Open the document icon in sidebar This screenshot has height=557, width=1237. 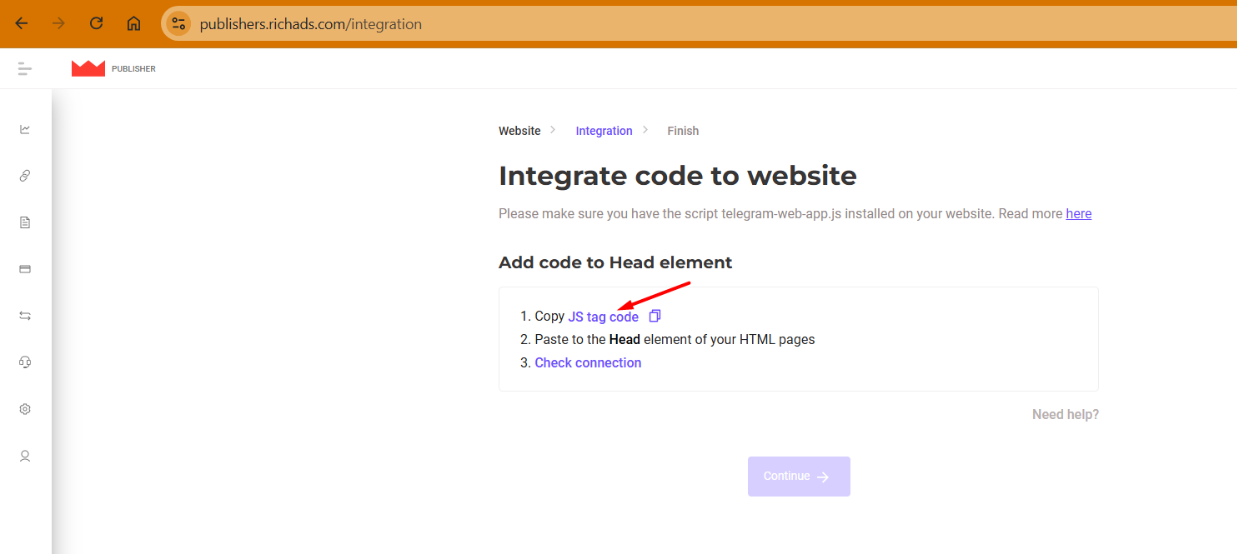click(25, 222)
